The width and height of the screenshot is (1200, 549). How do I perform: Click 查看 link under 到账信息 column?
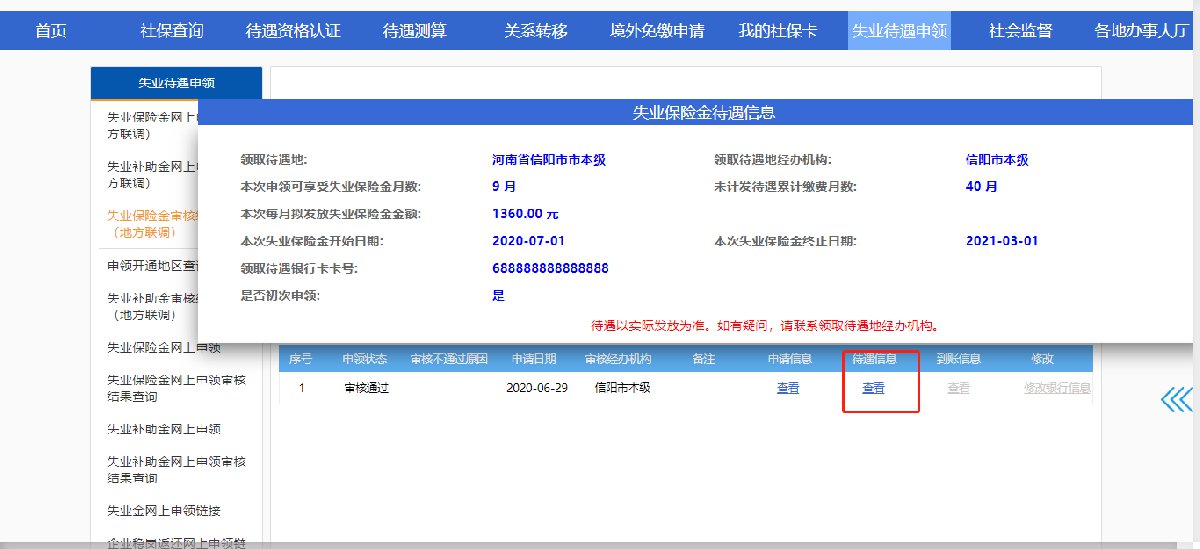(958, 388)
